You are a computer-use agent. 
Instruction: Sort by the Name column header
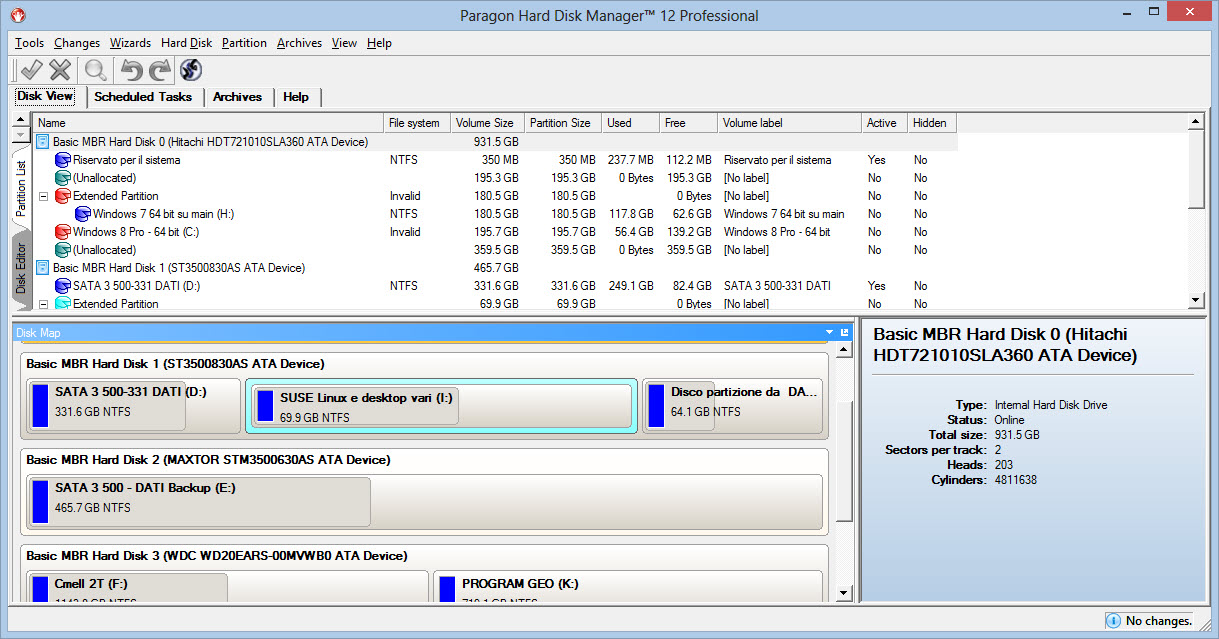209,123
